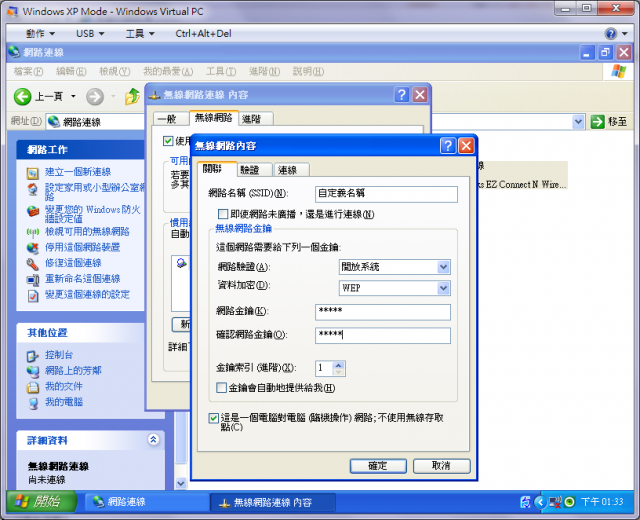
Task: Open the 動作 menu dropdown
Action: point(40,33)
